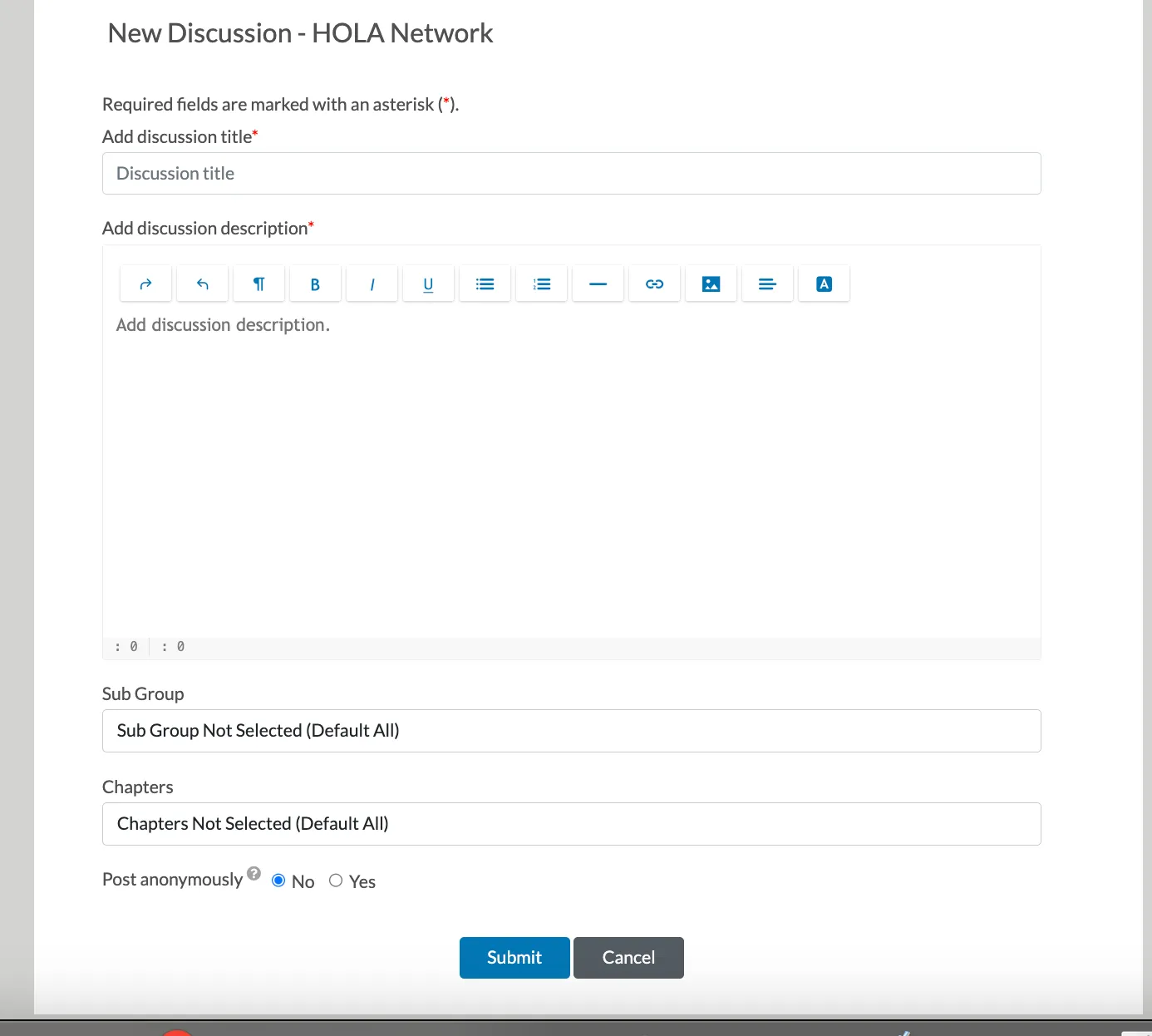This screenshot has width=1152, height=1036.
Task: Open text alignment options
Action: click(768, 284)
